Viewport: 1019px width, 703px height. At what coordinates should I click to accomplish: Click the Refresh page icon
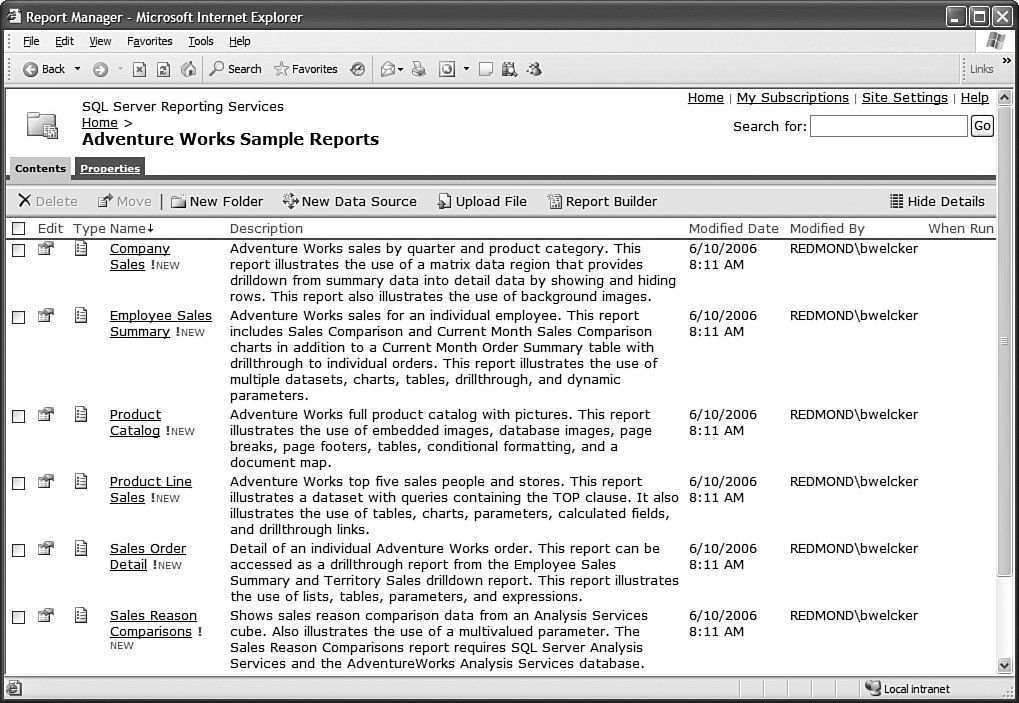tap(164, 70)
